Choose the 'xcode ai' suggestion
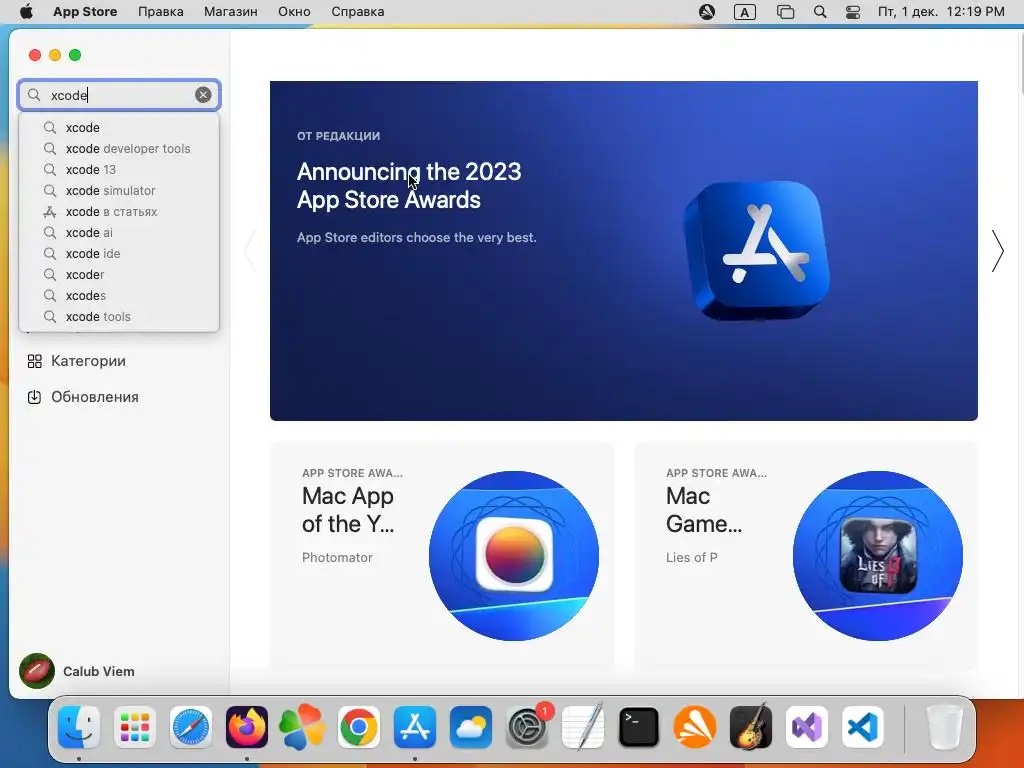Screen dimensions: 1024x768 pyautogui.click(x=119, y=232)
